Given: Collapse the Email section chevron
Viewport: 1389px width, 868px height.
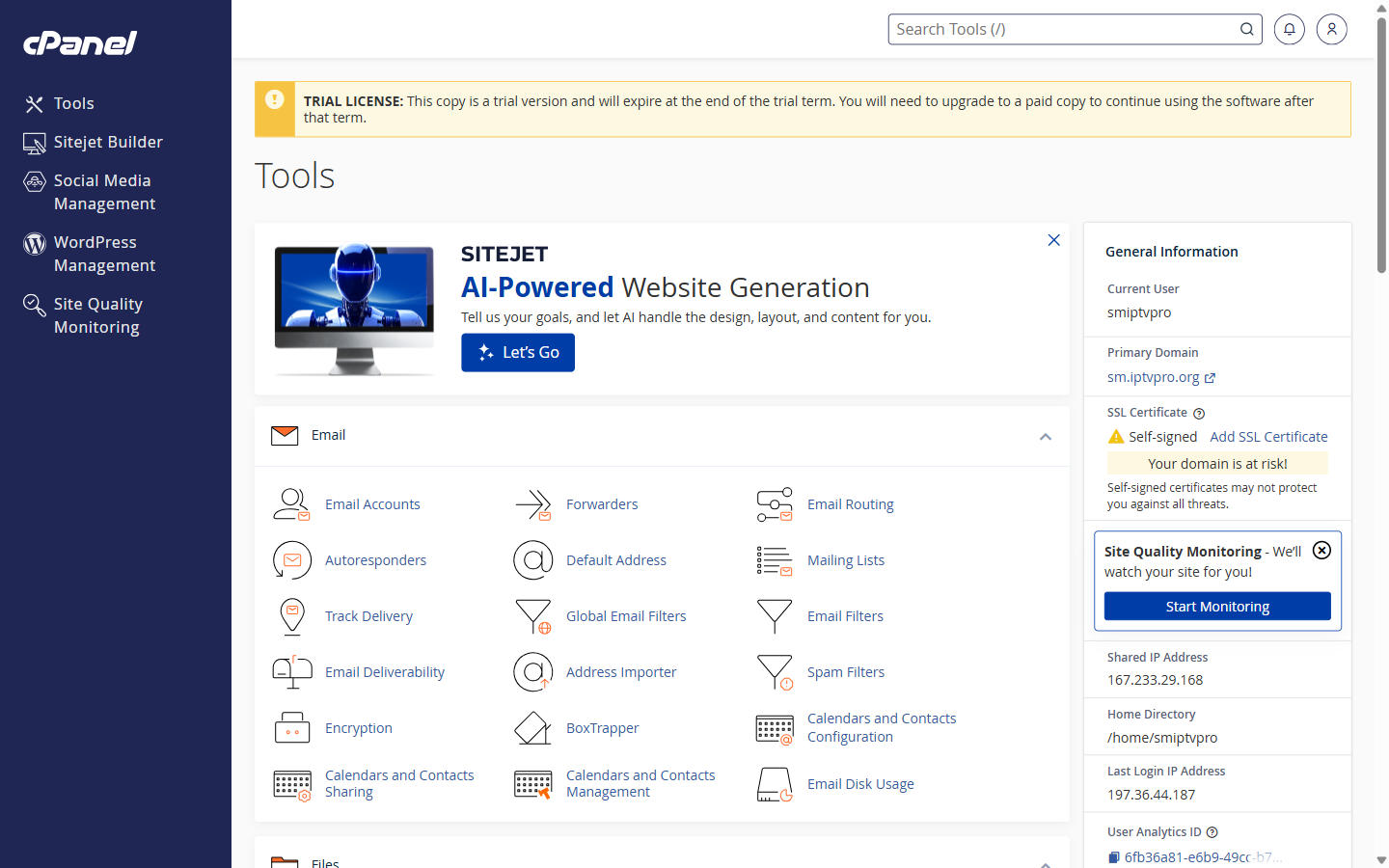Looking at the screenshot, I should [1045, 437].
